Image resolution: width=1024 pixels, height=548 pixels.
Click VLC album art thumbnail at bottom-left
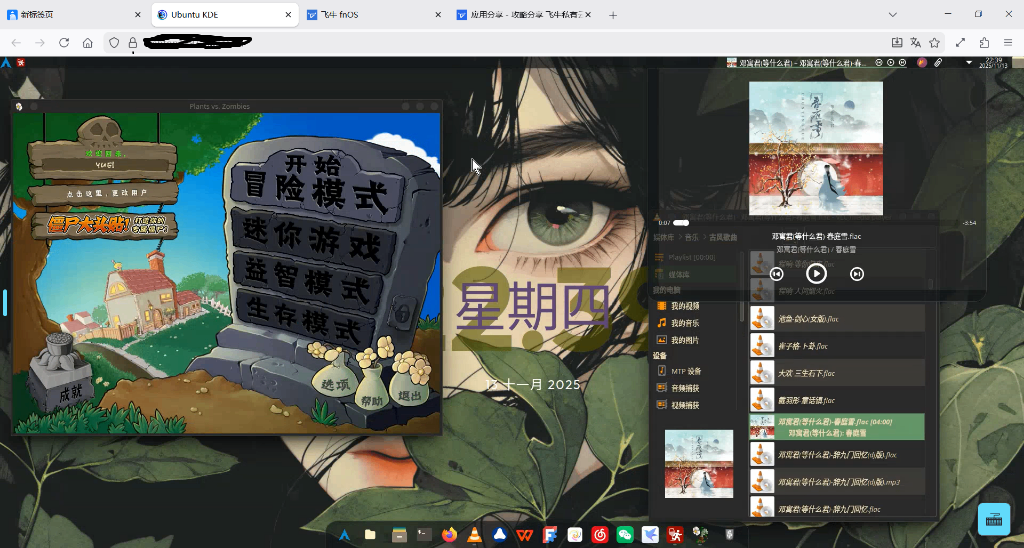(699, 464)
